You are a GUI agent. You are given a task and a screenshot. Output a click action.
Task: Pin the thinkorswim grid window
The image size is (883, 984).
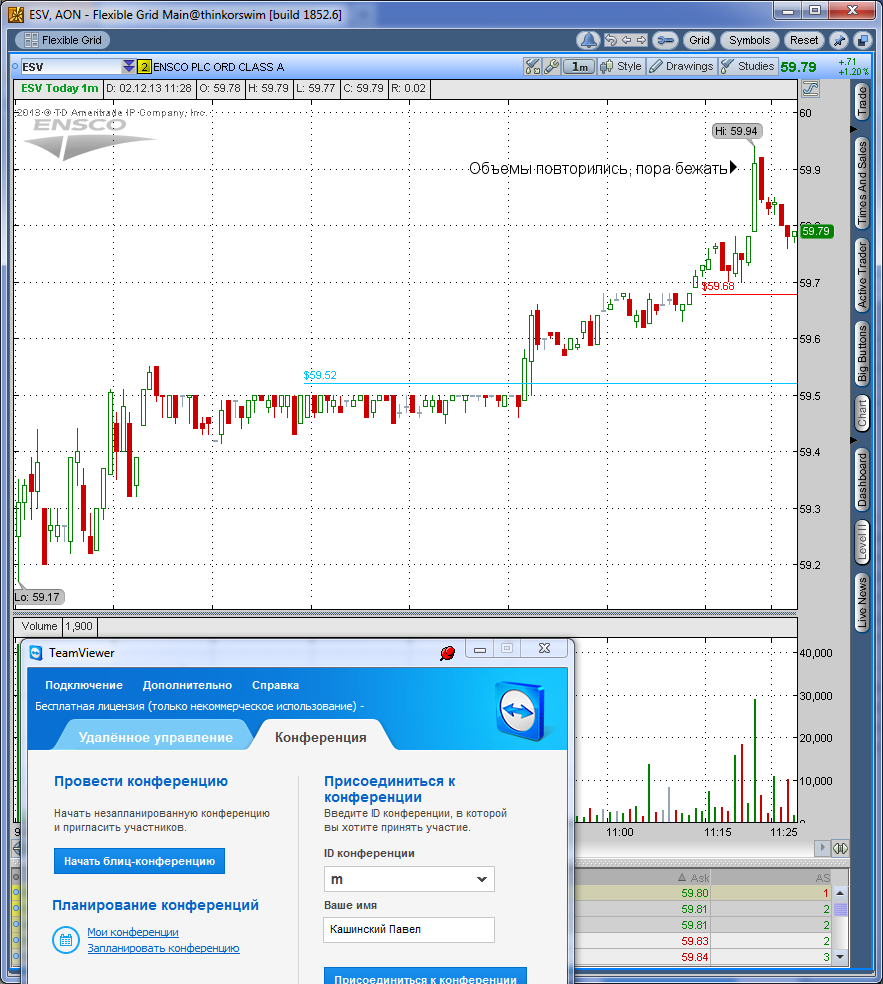(x=839, y=40)
